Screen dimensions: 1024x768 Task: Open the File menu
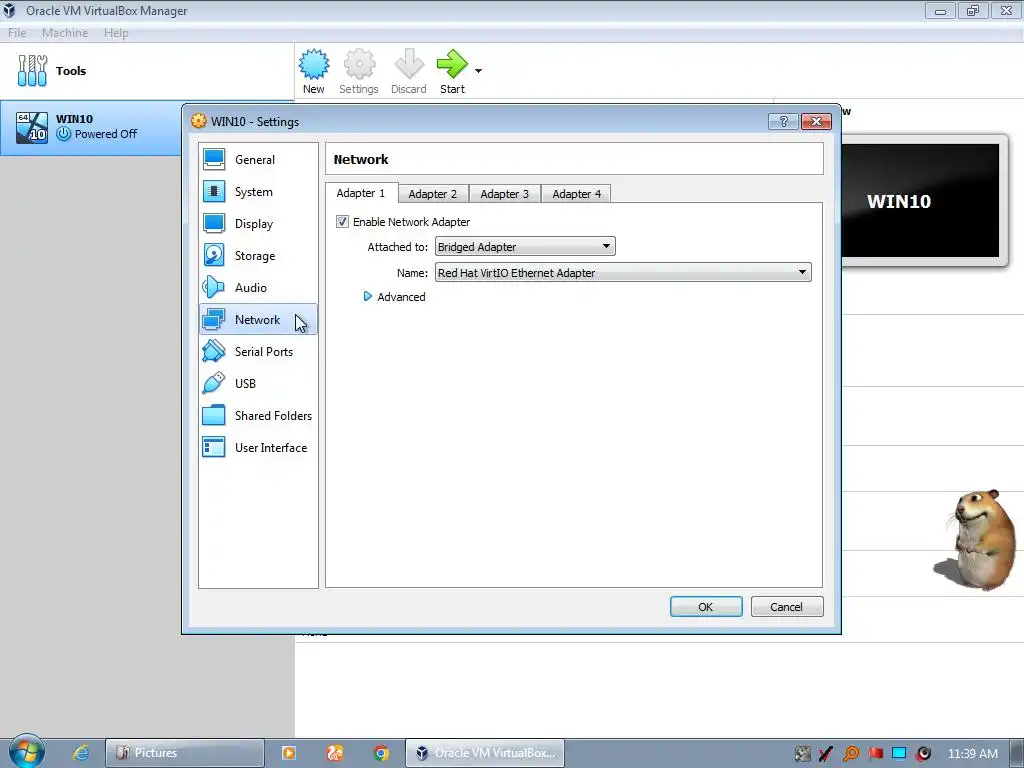pyautogui.click(x=17, y=33)
